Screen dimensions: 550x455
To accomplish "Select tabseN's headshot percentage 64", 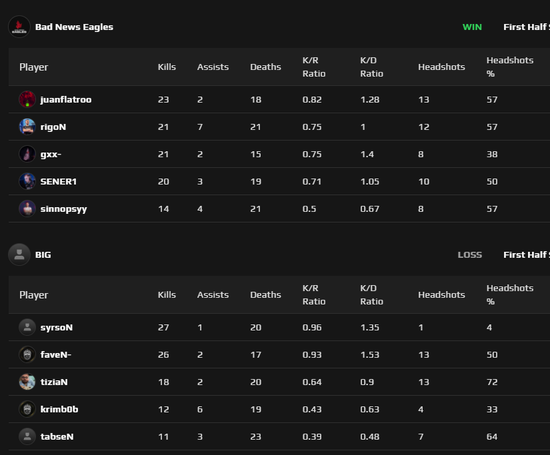I will (492, 437).
